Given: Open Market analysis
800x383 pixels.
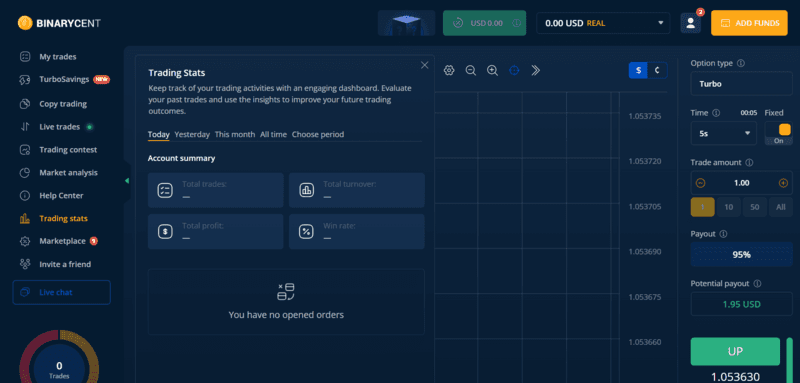Looking at the screenshot, I should 68,173.
